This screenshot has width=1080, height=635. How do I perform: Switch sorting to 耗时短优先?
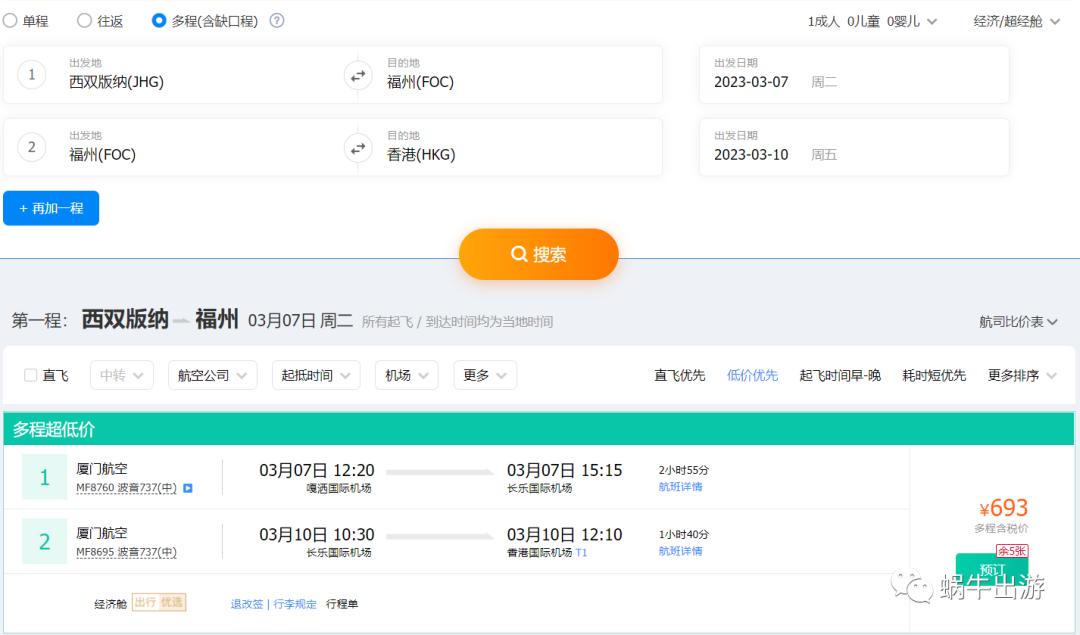click(933, 375)
